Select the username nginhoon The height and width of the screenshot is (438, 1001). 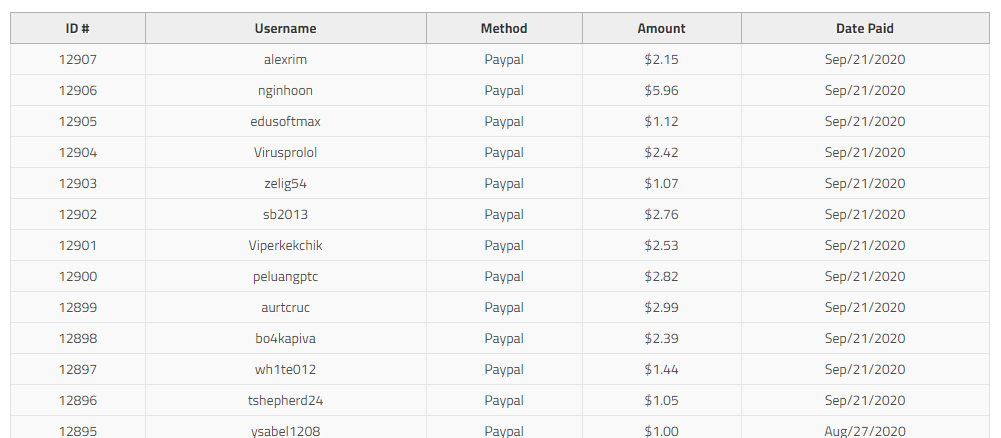point(285,90)
